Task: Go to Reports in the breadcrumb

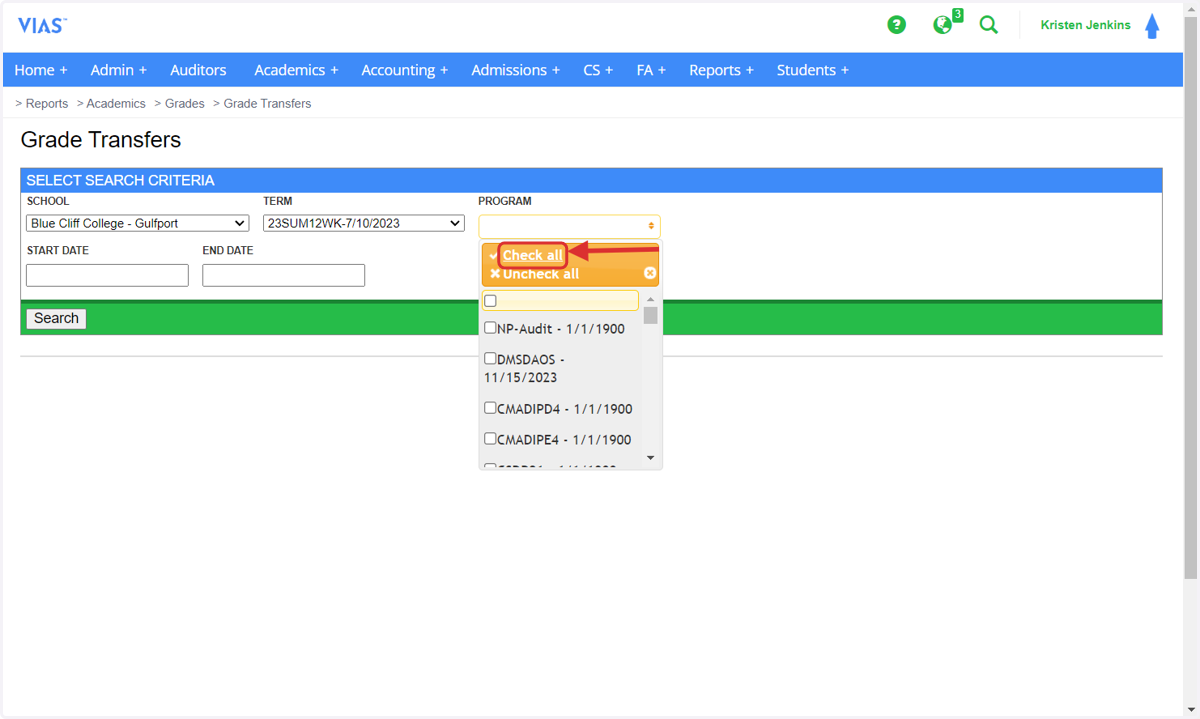Action: point(47,103)
